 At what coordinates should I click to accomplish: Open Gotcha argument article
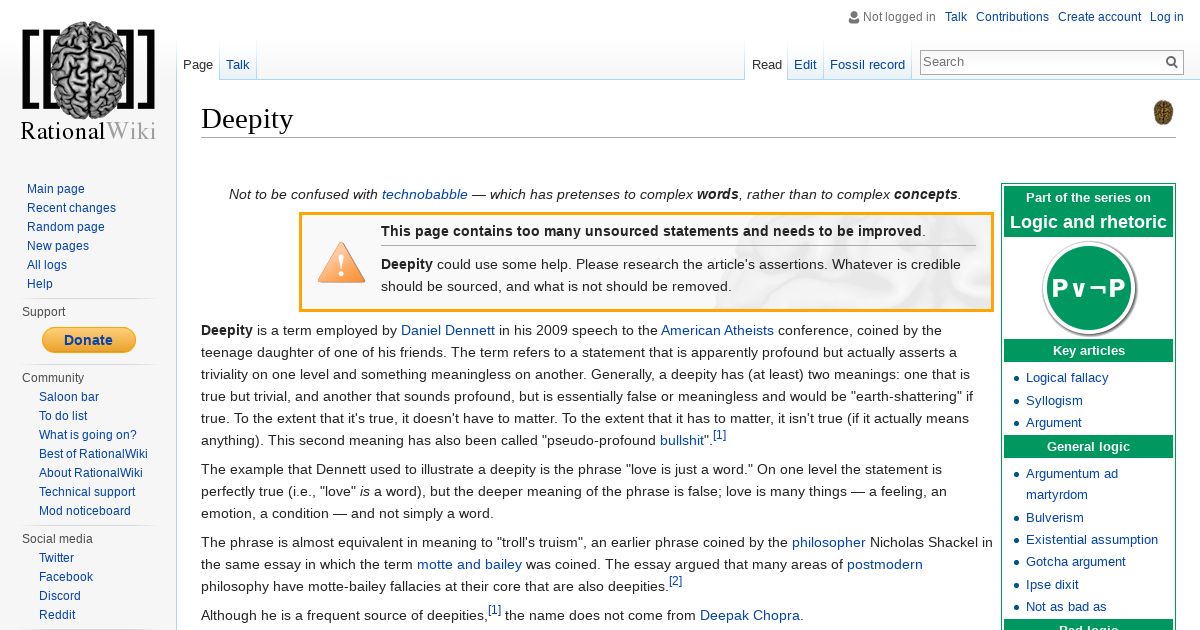point(1076,562)
